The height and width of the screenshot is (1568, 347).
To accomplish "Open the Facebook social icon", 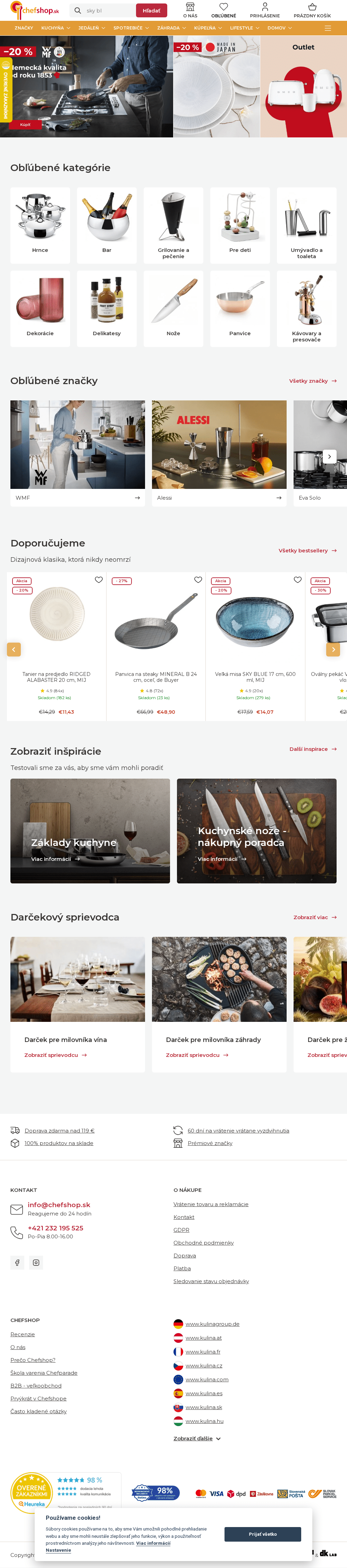I will tap(17, 1262).
